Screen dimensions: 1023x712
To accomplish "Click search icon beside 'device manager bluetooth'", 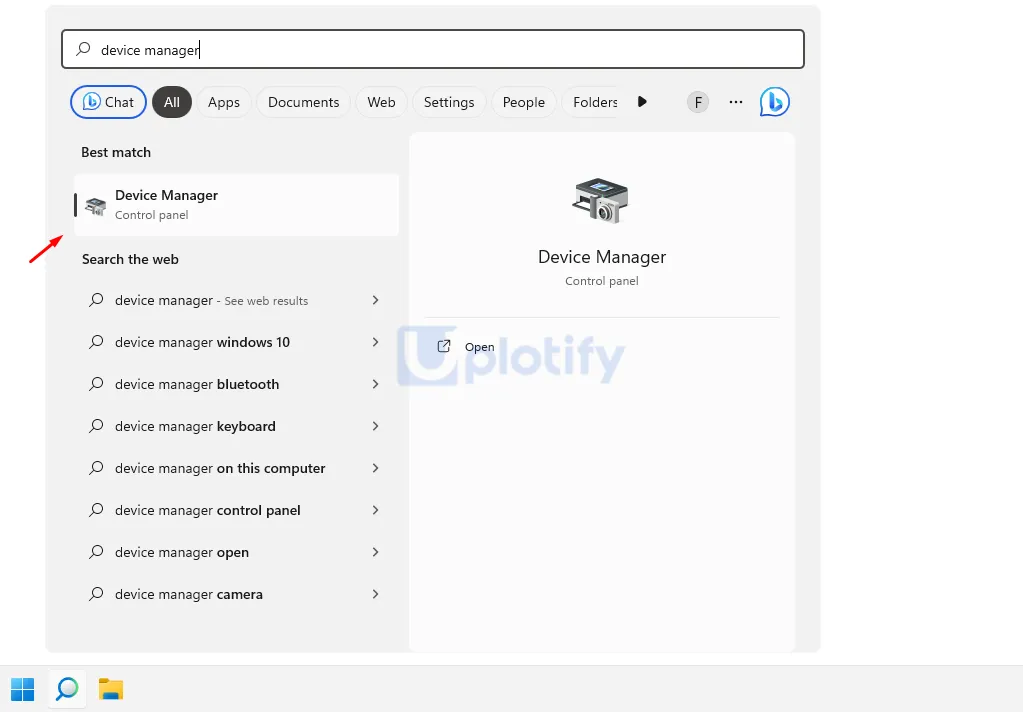I will point(96,384).
